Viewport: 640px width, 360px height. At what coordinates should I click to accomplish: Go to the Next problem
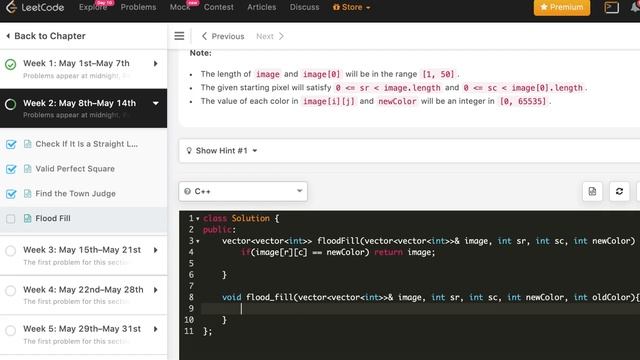[270, 36]
